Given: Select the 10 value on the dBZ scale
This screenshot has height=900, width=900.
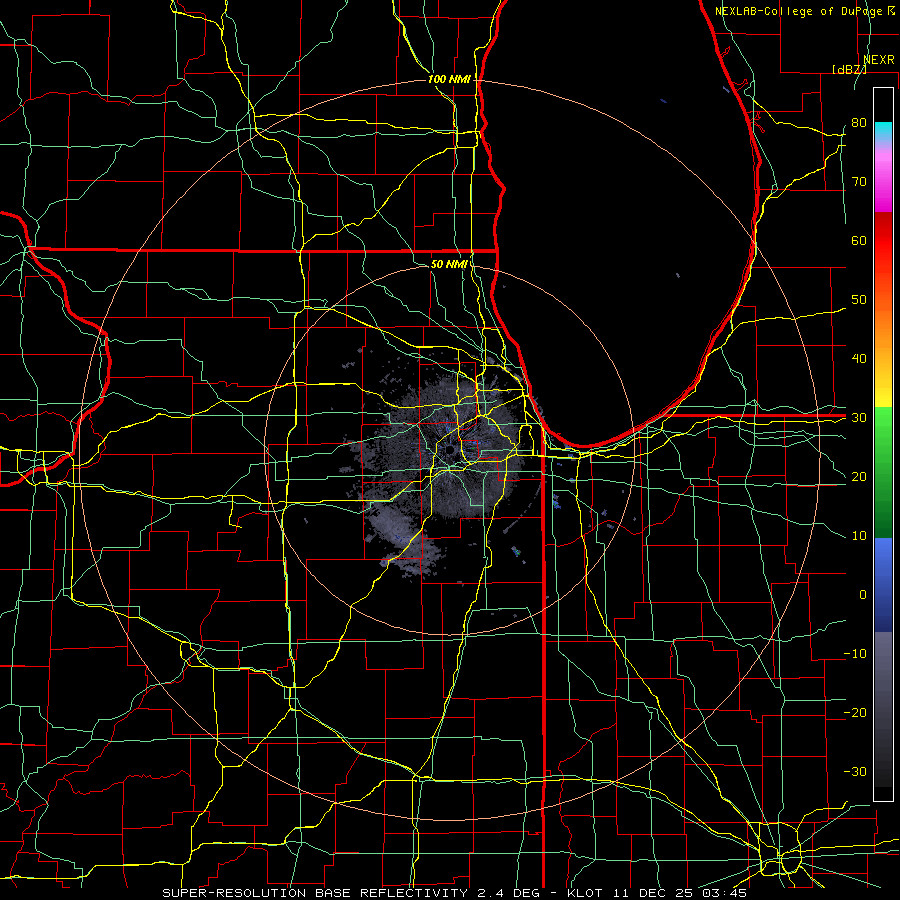Looking at the screenshot, I should pos(859,536).
